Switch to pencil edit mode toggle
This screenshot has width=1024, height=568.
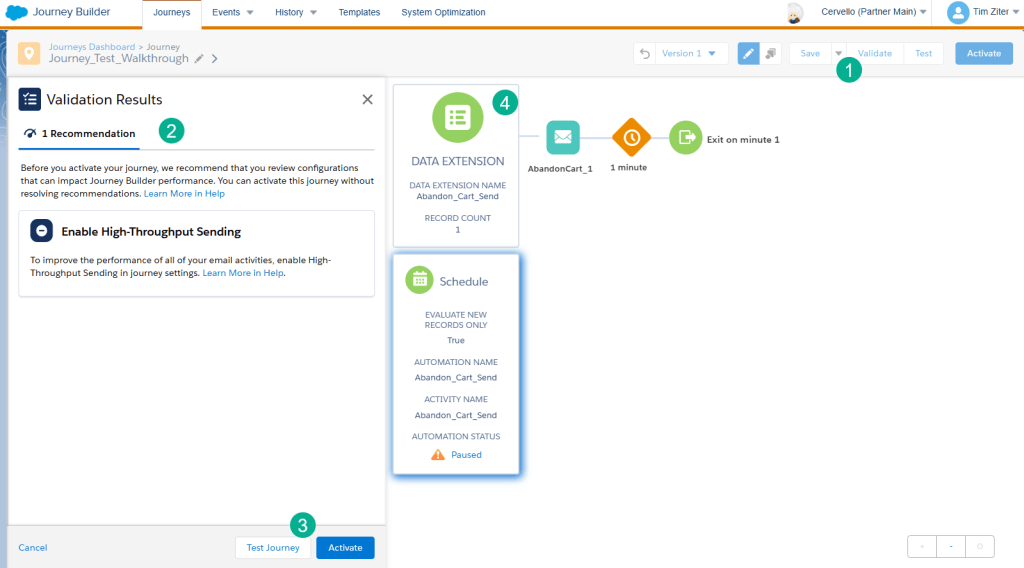[748, 54]
